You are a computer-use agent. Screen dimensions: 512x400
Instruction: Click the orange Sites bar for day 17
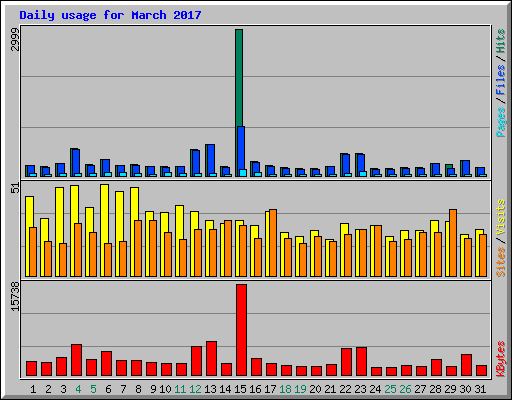273,243
